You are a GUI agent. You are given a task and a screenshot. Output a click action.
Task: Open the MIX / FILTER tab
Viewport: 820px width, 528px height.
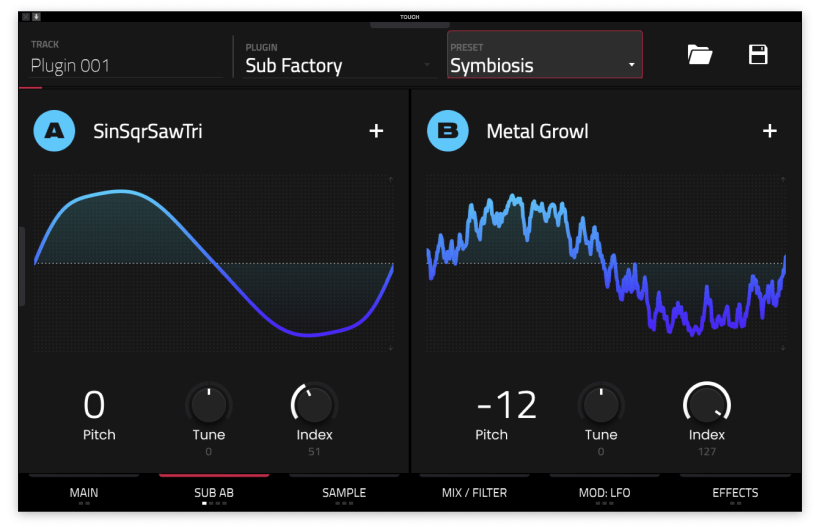475,493
